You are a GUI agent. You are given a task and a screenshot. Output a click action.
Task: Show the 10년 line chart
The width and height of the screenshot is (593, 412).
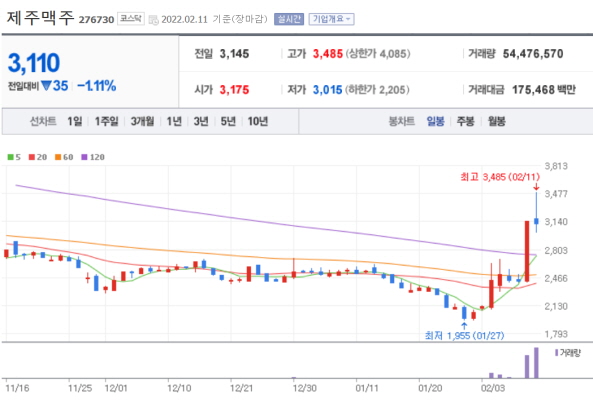point(258,121)
